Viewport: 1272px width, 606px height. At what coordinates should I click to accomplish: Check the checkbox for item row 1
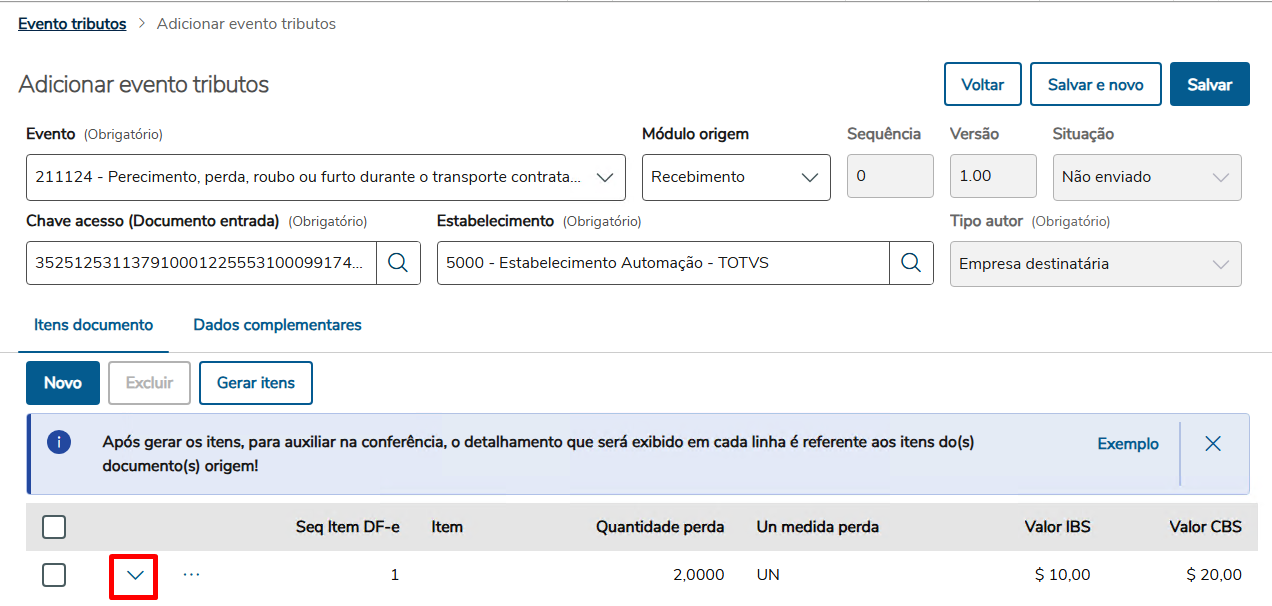click(x=54, y=575)
